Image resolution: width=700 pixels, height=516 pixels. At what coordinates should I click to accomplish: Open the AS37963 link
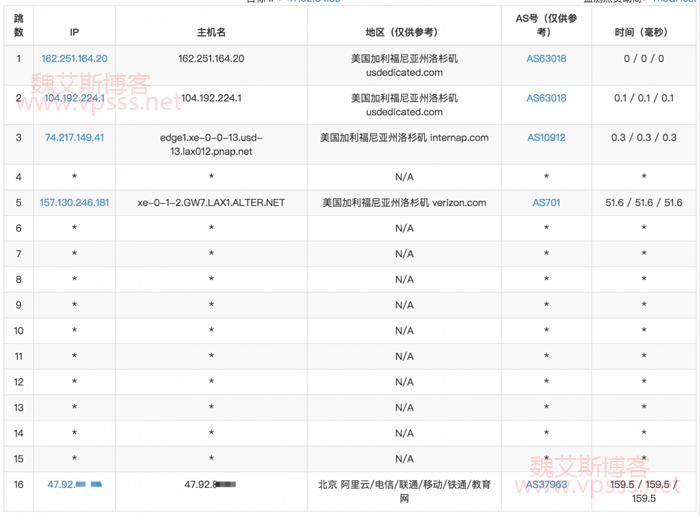(x=546, y=484)
